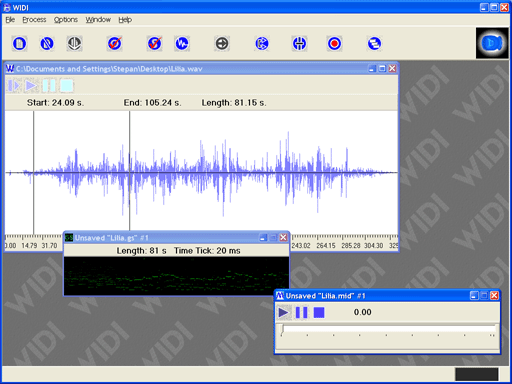Stop the Lilia.mid playback
Viewport: 512px width, 384px height.
(x=319, y=313)
